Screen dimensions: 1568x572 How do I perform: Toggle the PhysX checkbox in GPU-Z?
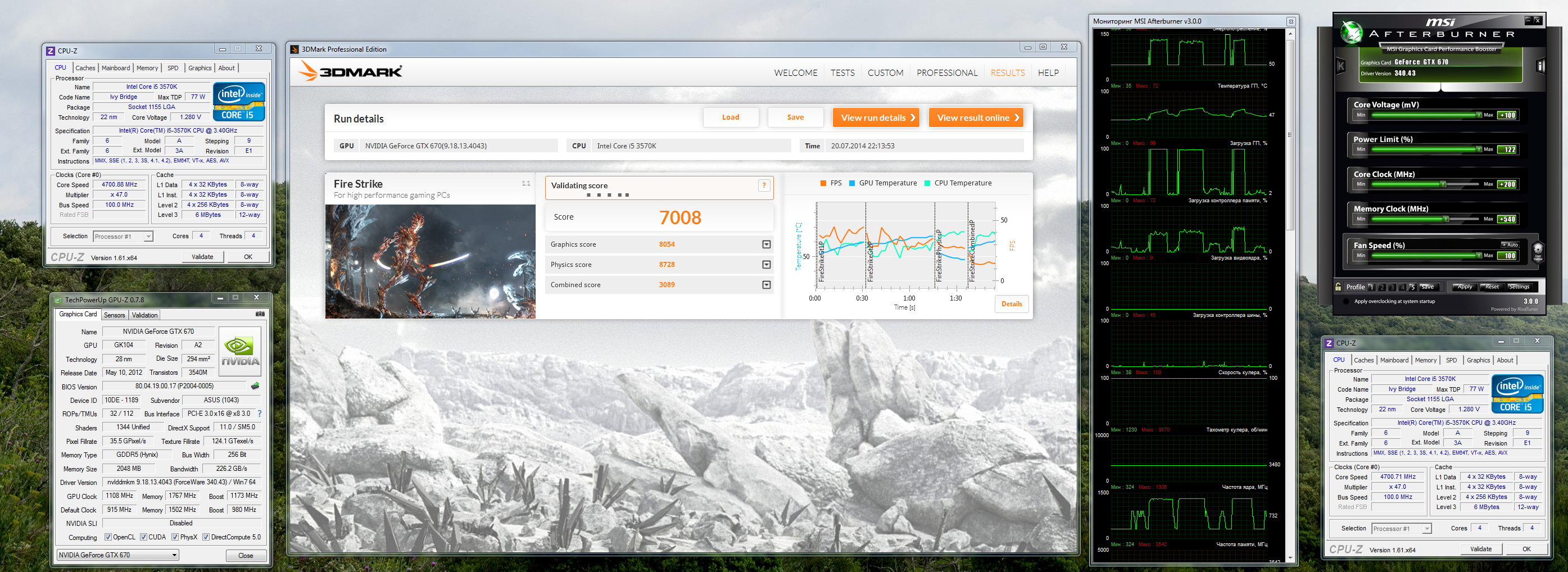(175, 537)
